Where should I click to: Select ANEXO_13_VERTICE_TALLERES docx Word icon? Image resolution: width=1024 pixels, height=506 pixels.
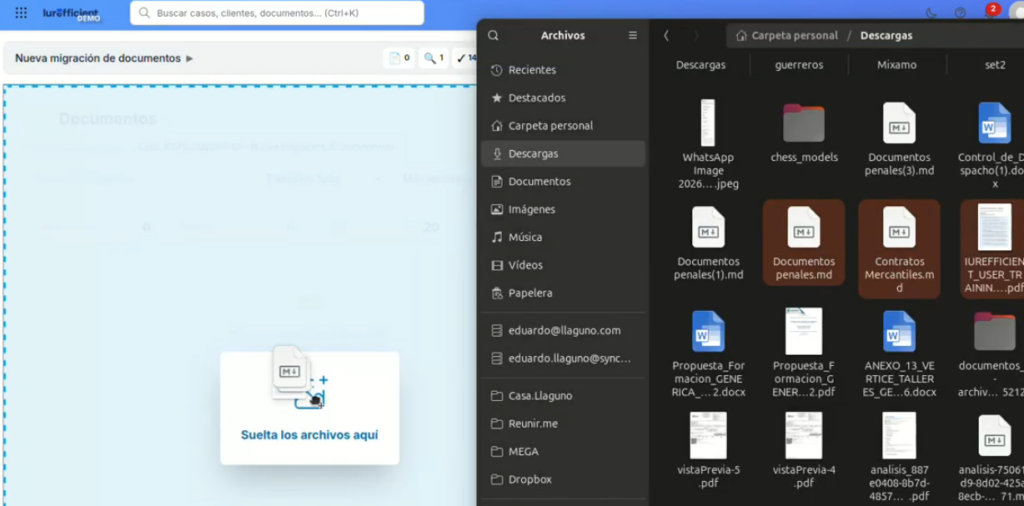coord(899,332)
